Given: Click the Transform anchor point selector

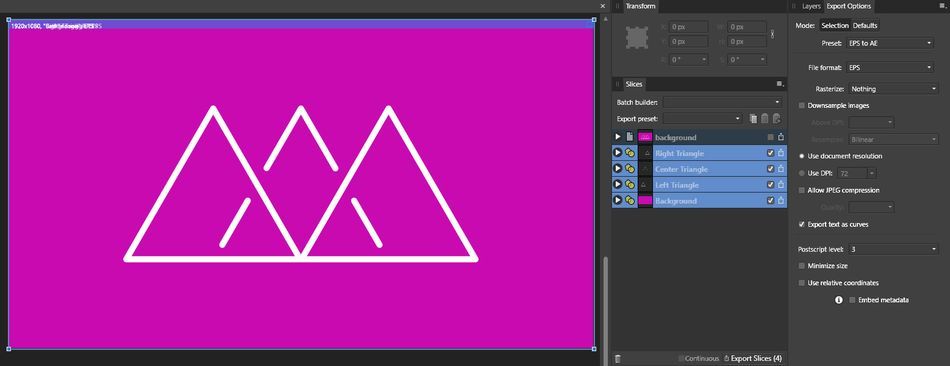Looking at the screenshot, I should (637, 38).
